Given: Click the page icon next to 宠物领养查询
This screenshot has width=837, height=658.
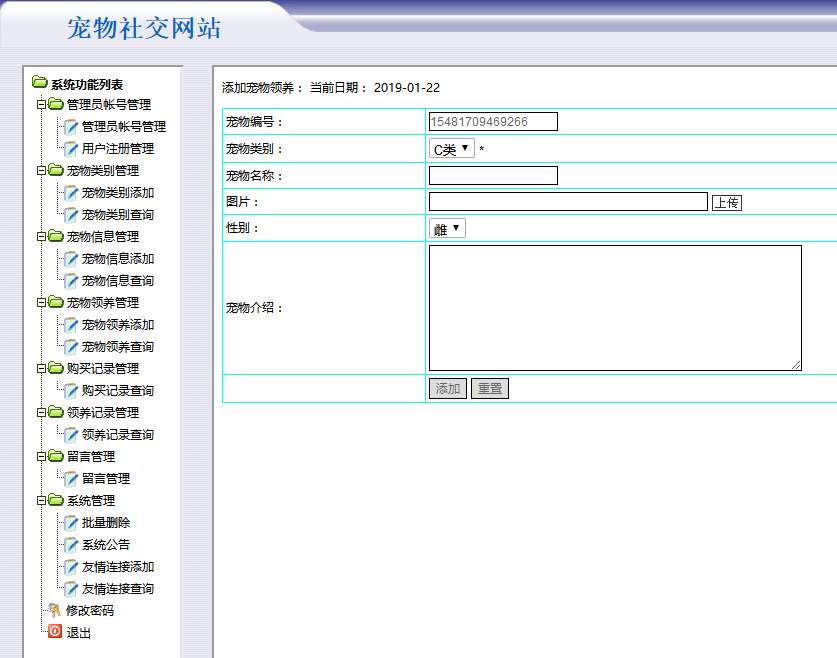Looking at the screenshot, I should (x=71, y=347).
